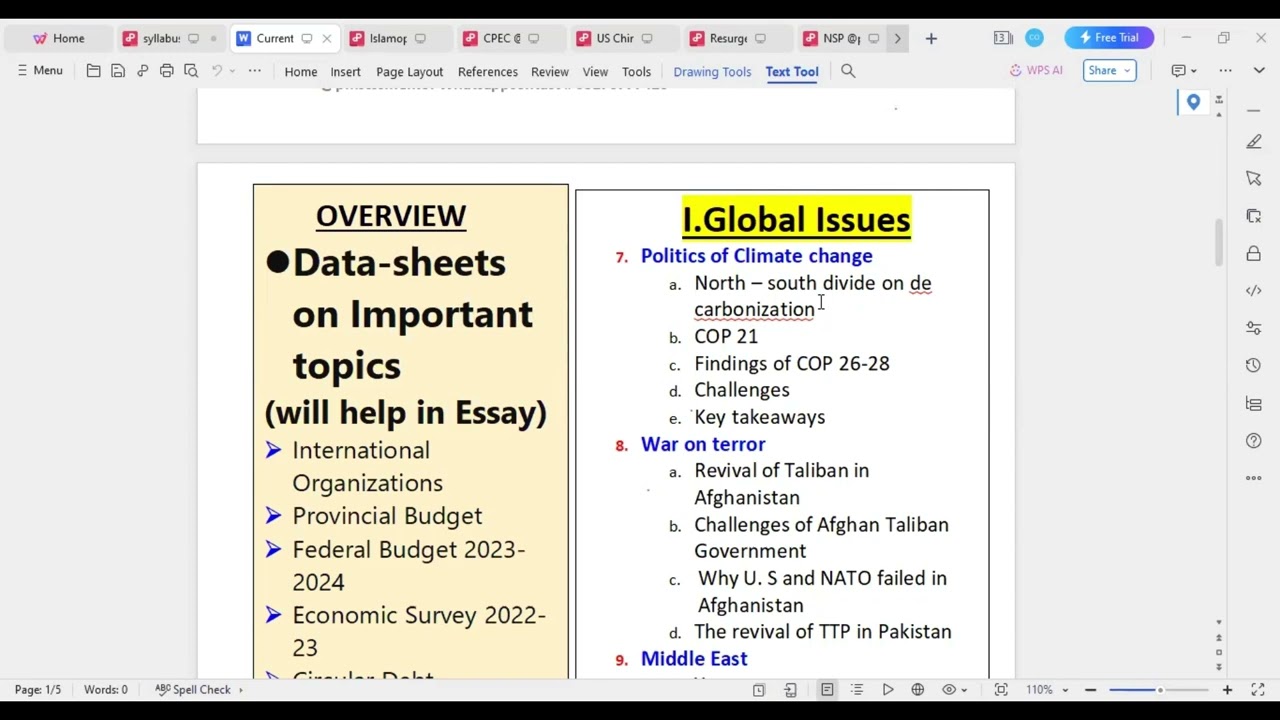The width and height of the screenshot is (1280, 720).
Task: Expand the undo history dropdown arrow
Action: (x=232, y=71)
